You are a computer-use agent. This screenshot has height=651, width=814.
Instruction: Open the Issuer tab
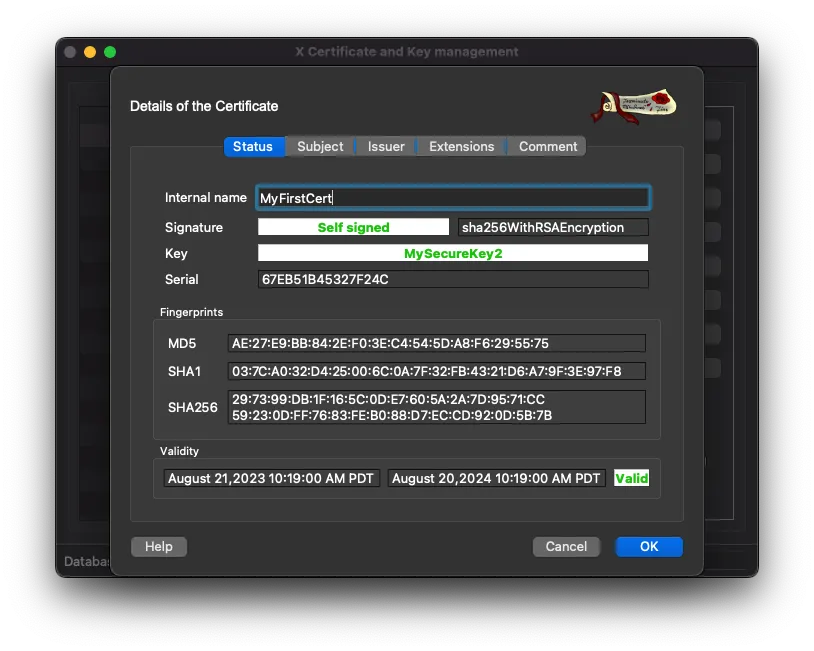(385, 146)
